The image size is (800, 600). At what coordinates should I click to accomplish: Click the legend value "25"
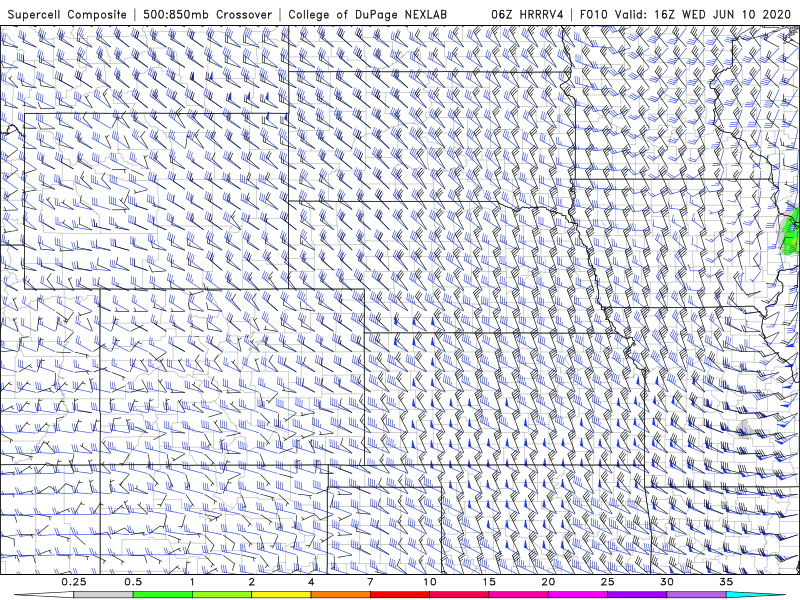point(608,582)
